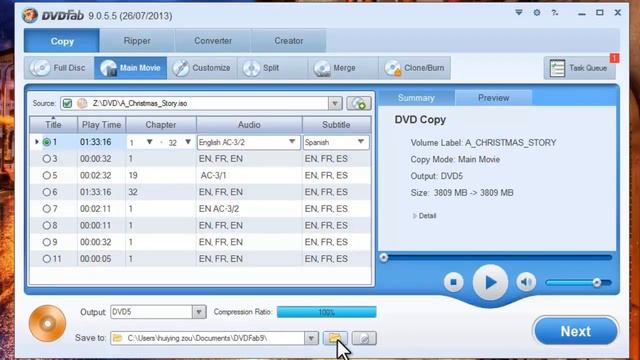Open the help question mark menu
The image size is (640, 360).
555,13
